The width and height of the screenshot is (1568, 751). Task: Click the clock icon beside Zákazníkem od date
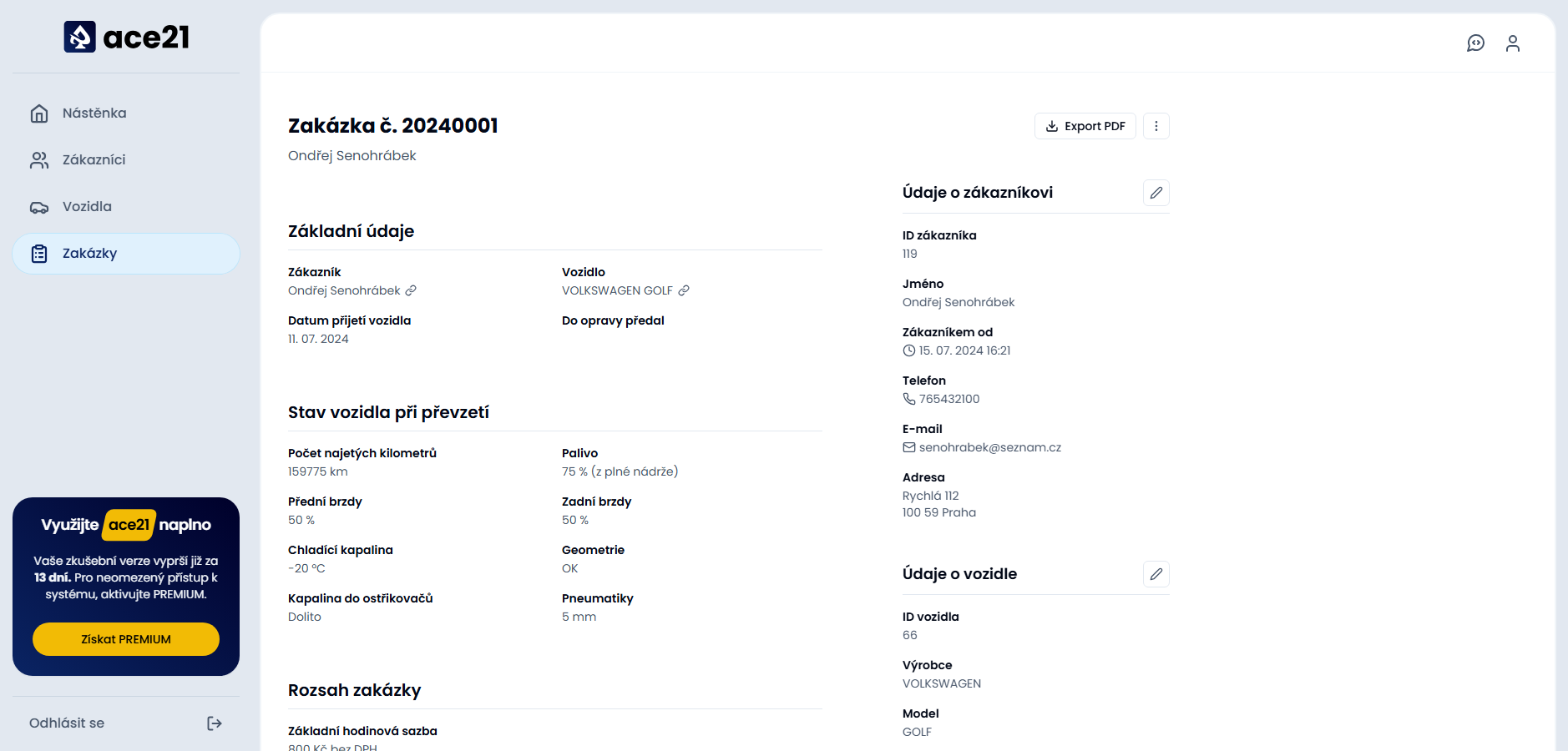[909, 350]
